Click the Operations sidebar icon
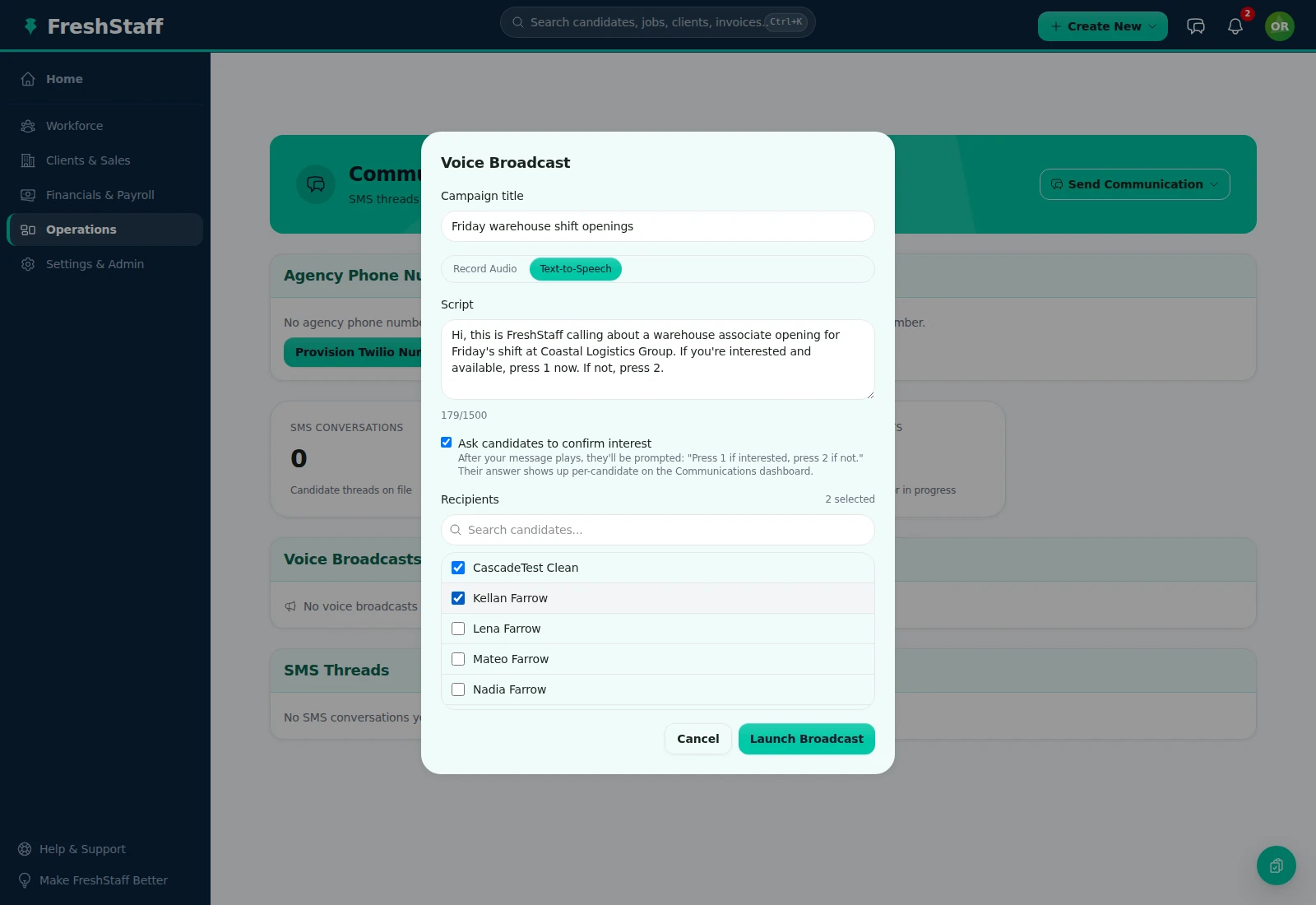The image size is (1316, 905). pyautogui.click(x=28, y=230)
